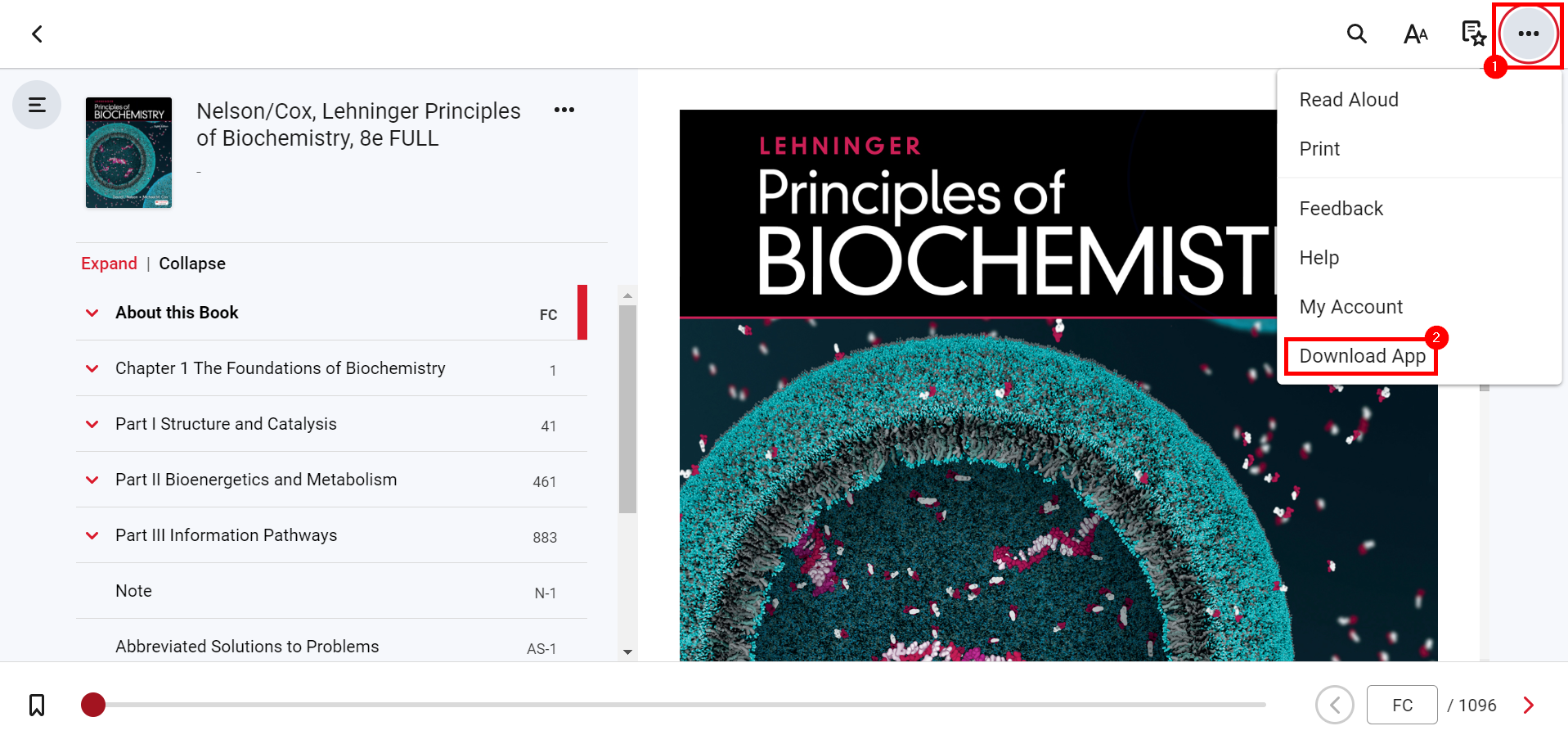The image size is (1568, 744).
Task: Click the red reading progress slider handle
Action: pos(93,705)
